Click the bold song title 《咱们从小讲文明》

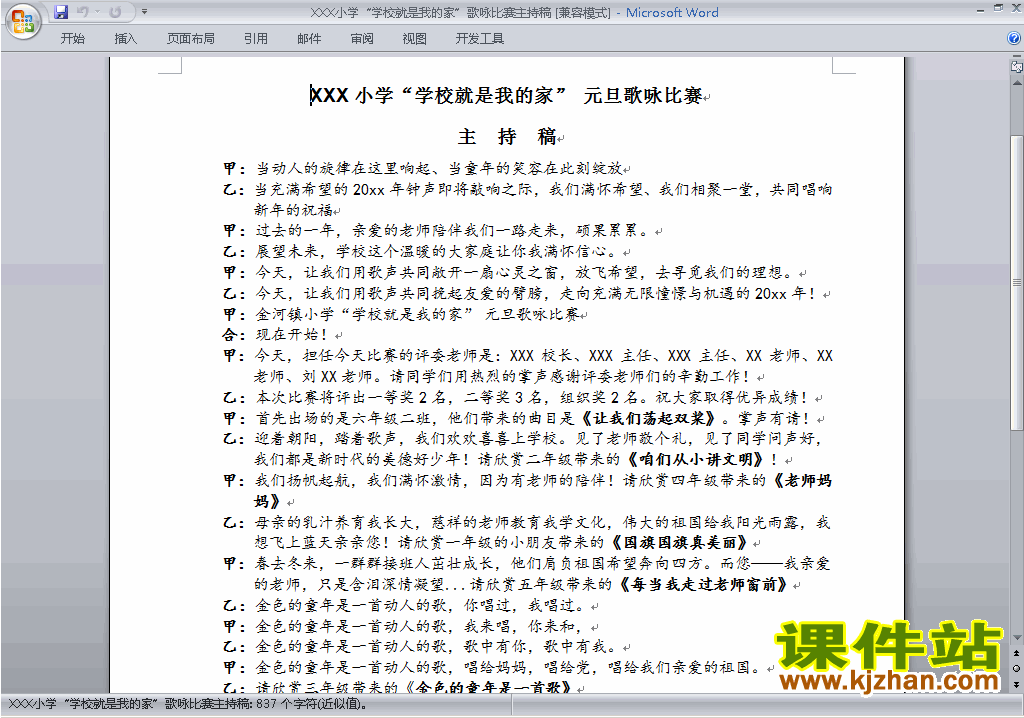tap(694, 459)
